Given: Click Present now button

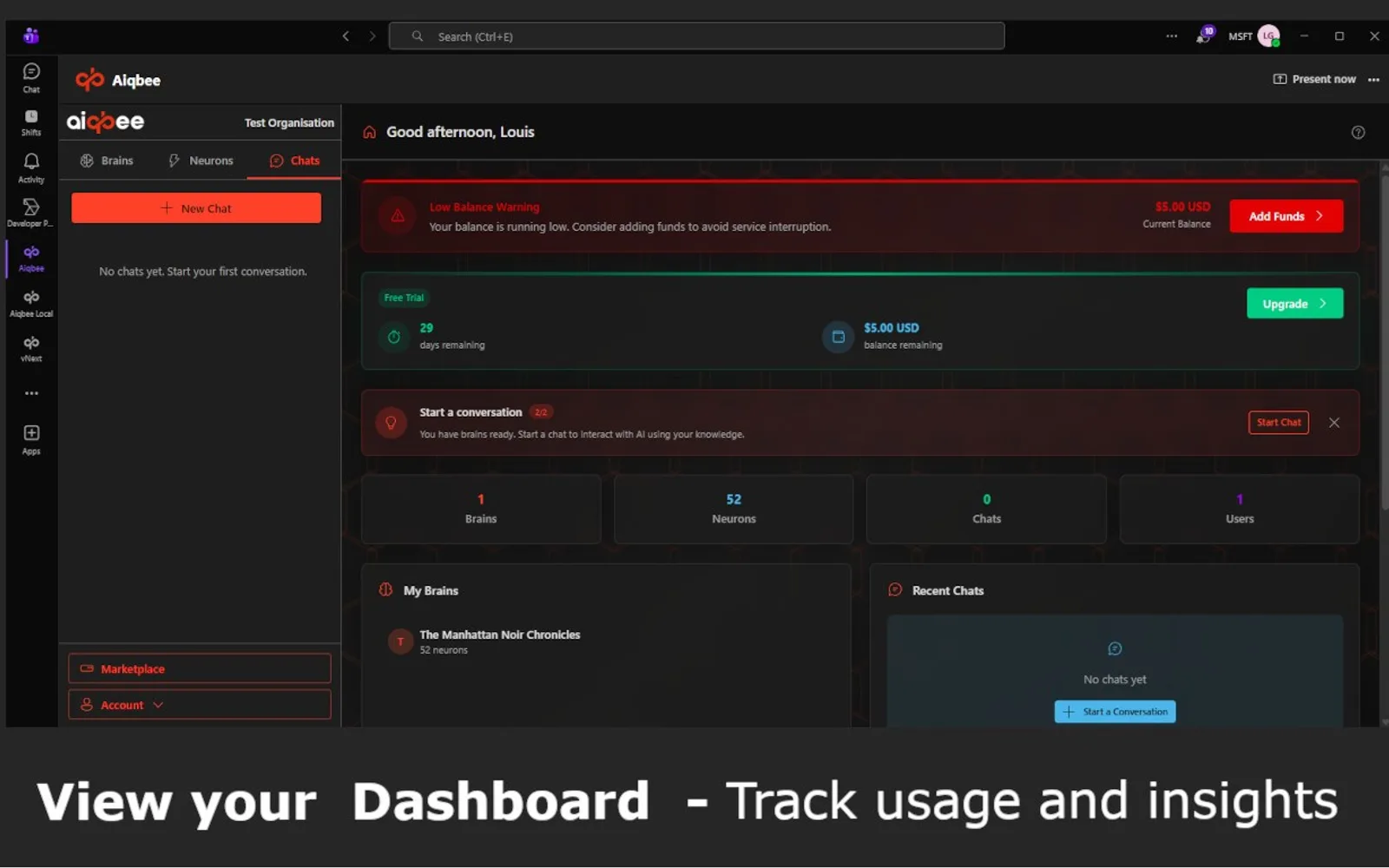Looking at the screenshot, I should click(1314, 79).
